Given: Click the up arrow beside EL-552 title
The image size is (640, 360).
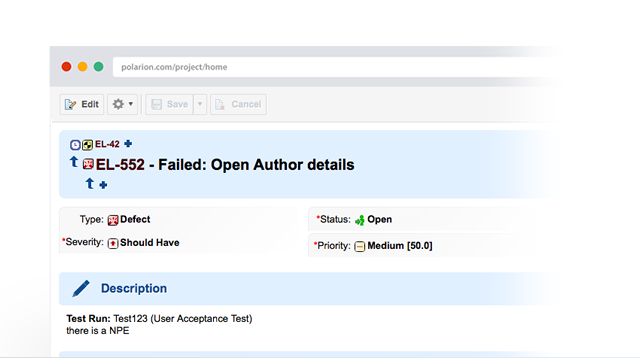Looking at the screenshot, I should [74, 162].
